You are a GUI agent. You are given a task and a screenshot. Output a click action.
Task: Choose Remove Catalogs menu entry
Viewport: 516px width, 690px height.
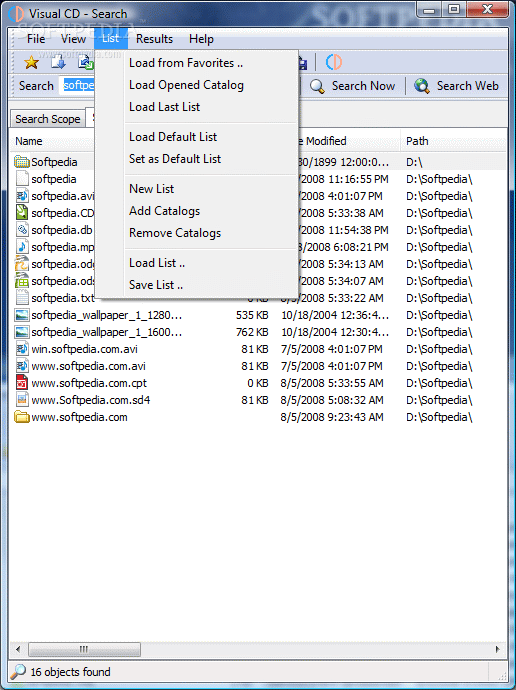(x=197, y=233)
